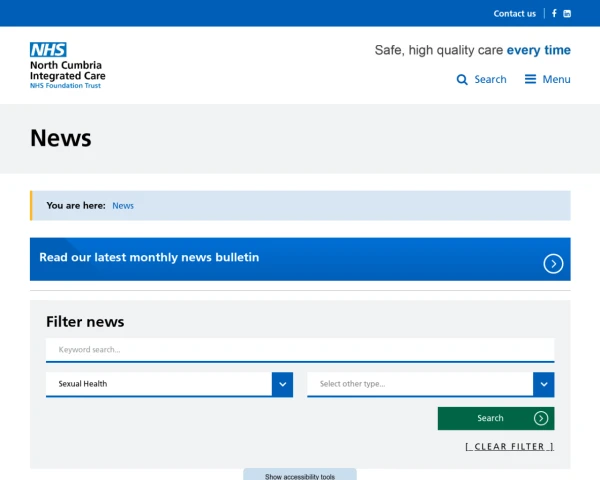Click the Safe, high quality care tagline
600x480 pixels.
coord(473,50)
